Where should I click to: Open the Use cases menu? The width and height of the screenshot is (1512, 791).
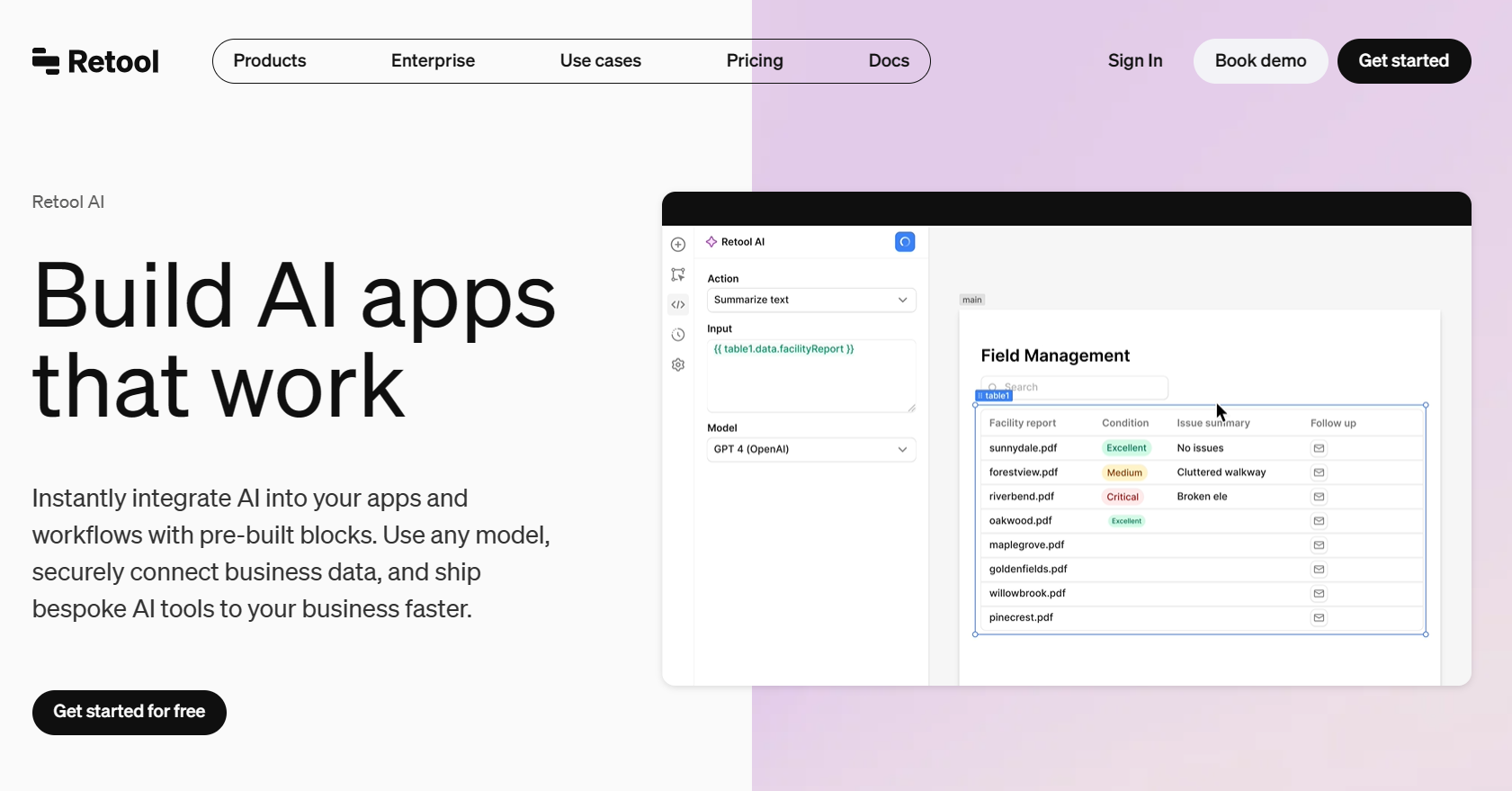(x=600, y=61)
